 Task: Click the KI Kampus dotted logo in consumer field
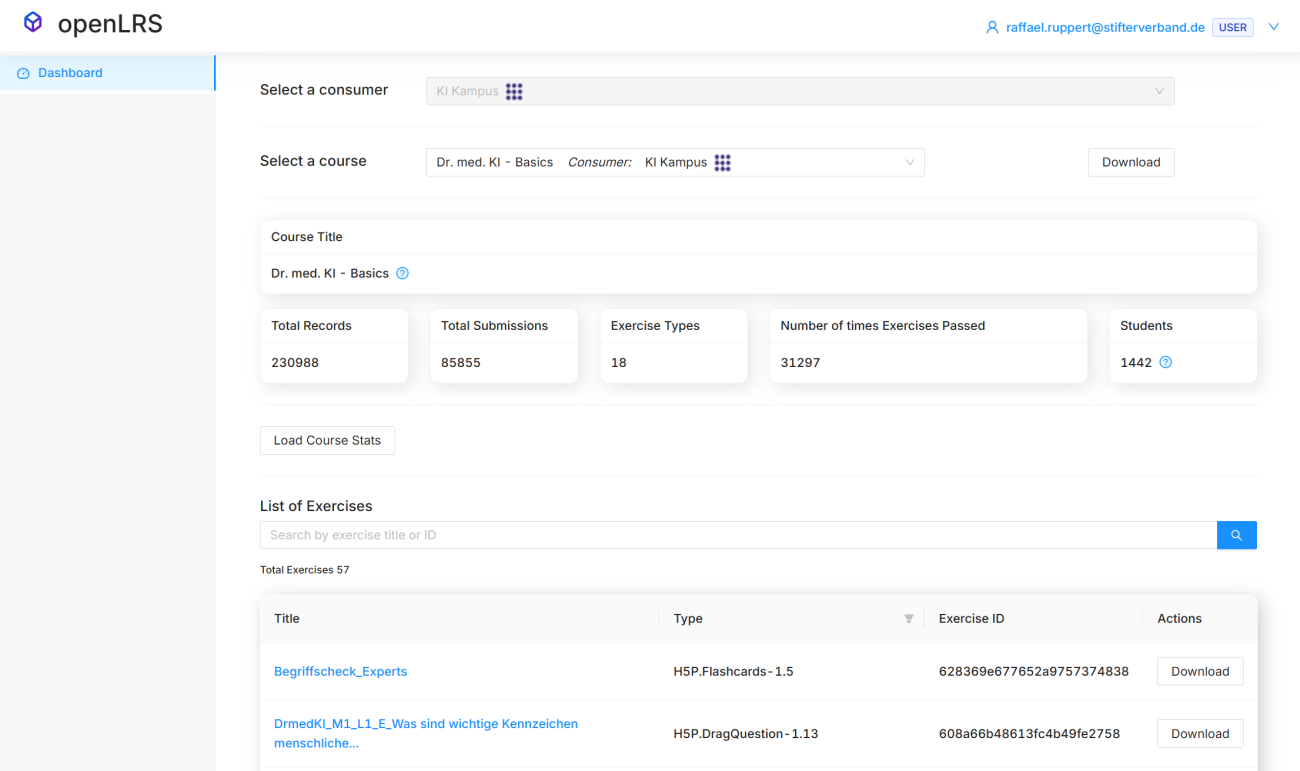coord(514,91)
